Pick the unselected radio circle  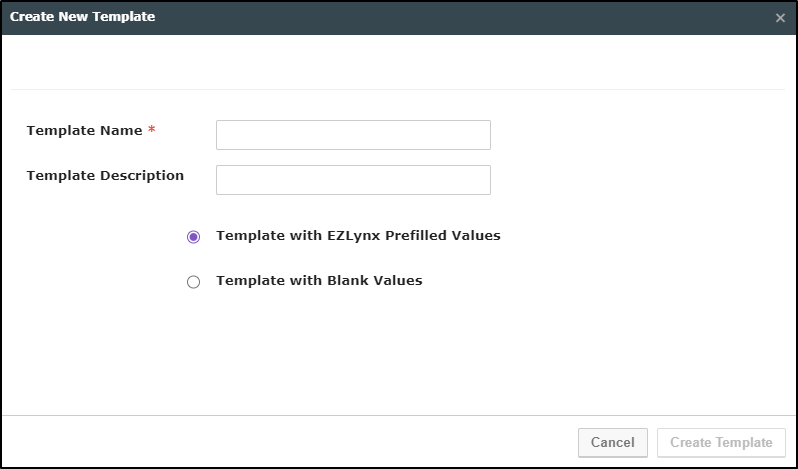[x=194, y=282]
